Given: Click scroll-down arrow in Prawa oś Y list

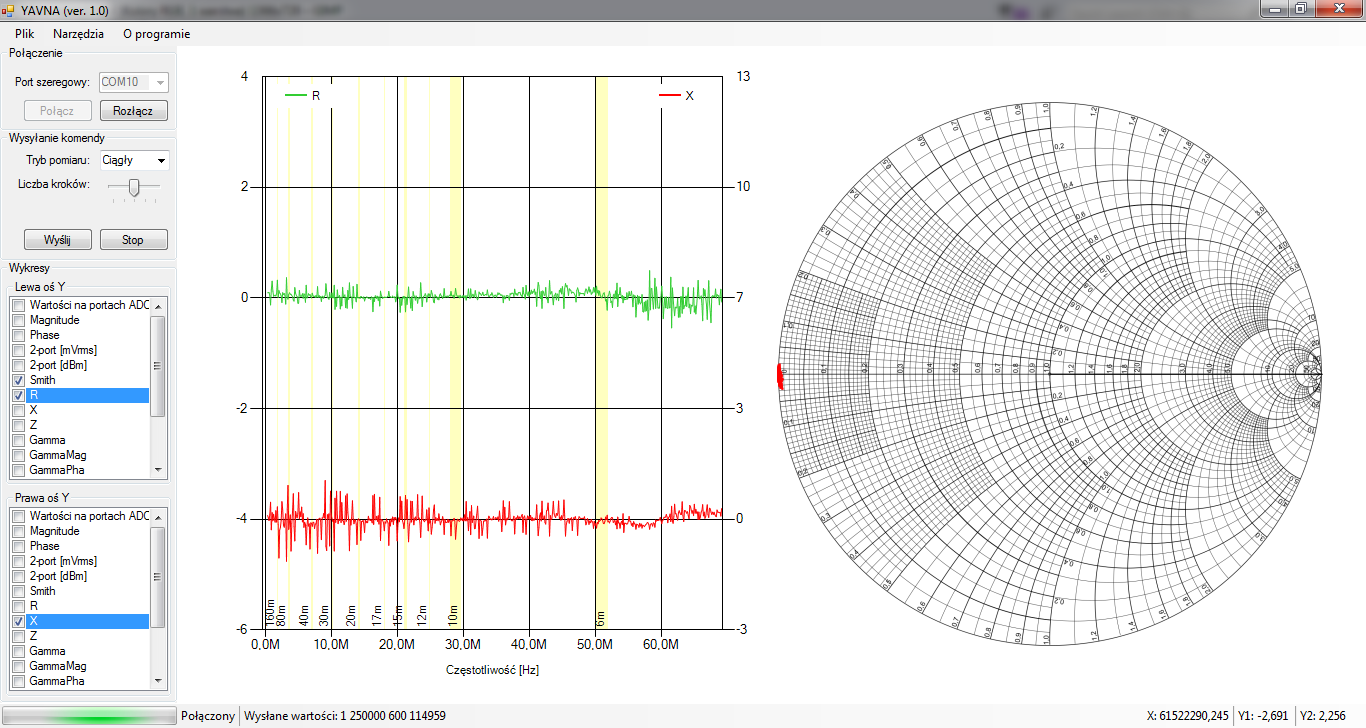Looking at the screenshot, I should pos(157,680).
